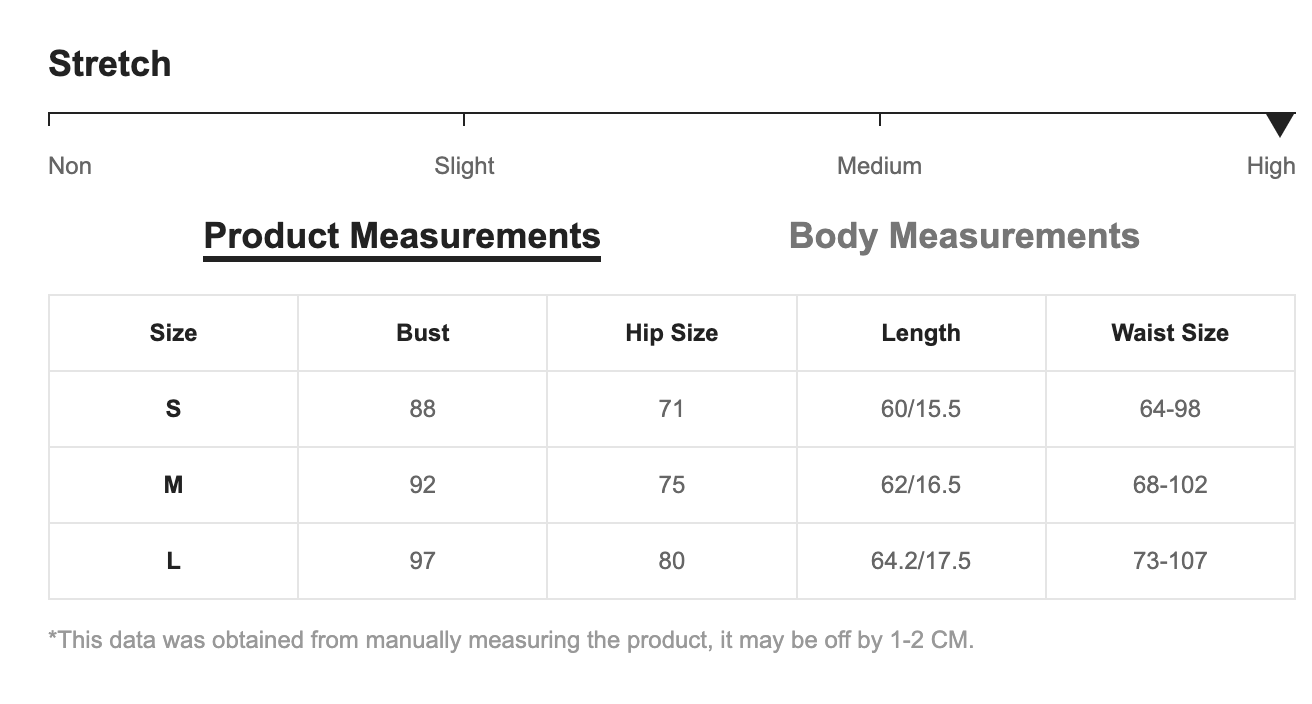Image resolution: width=1312 pixels, height=704 pixels.
Task: Click the Non stretch label
Action: tap(70, 166)
